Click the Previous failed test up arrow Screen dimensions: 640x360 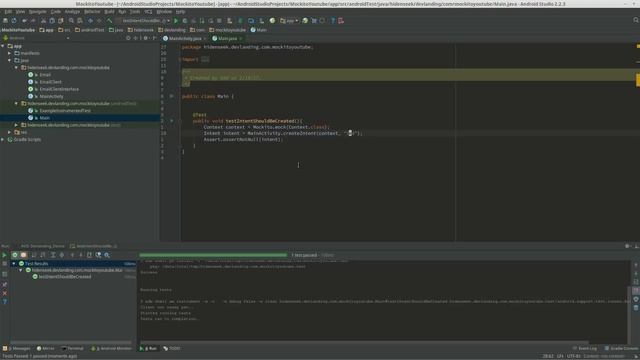[72, 255]
